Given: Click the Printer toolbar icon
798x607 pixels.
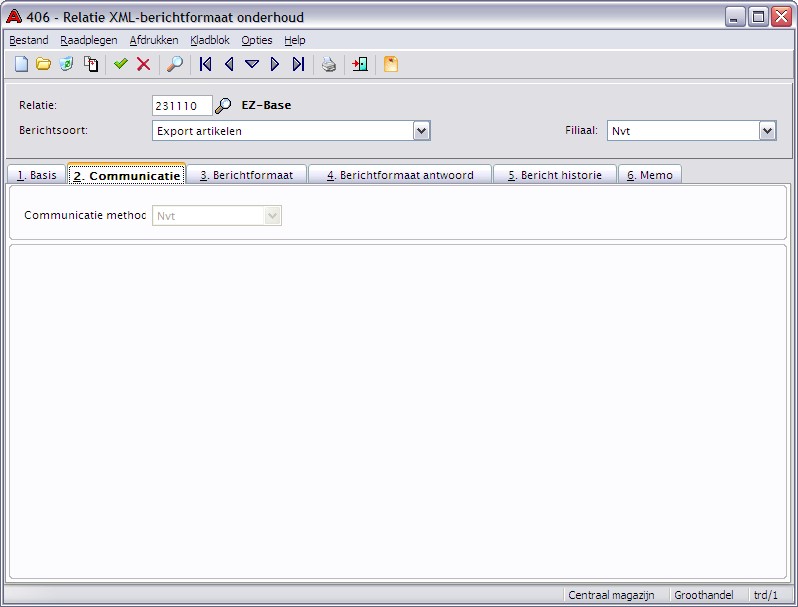Looking at the screenshot, I should pos(329,64).
